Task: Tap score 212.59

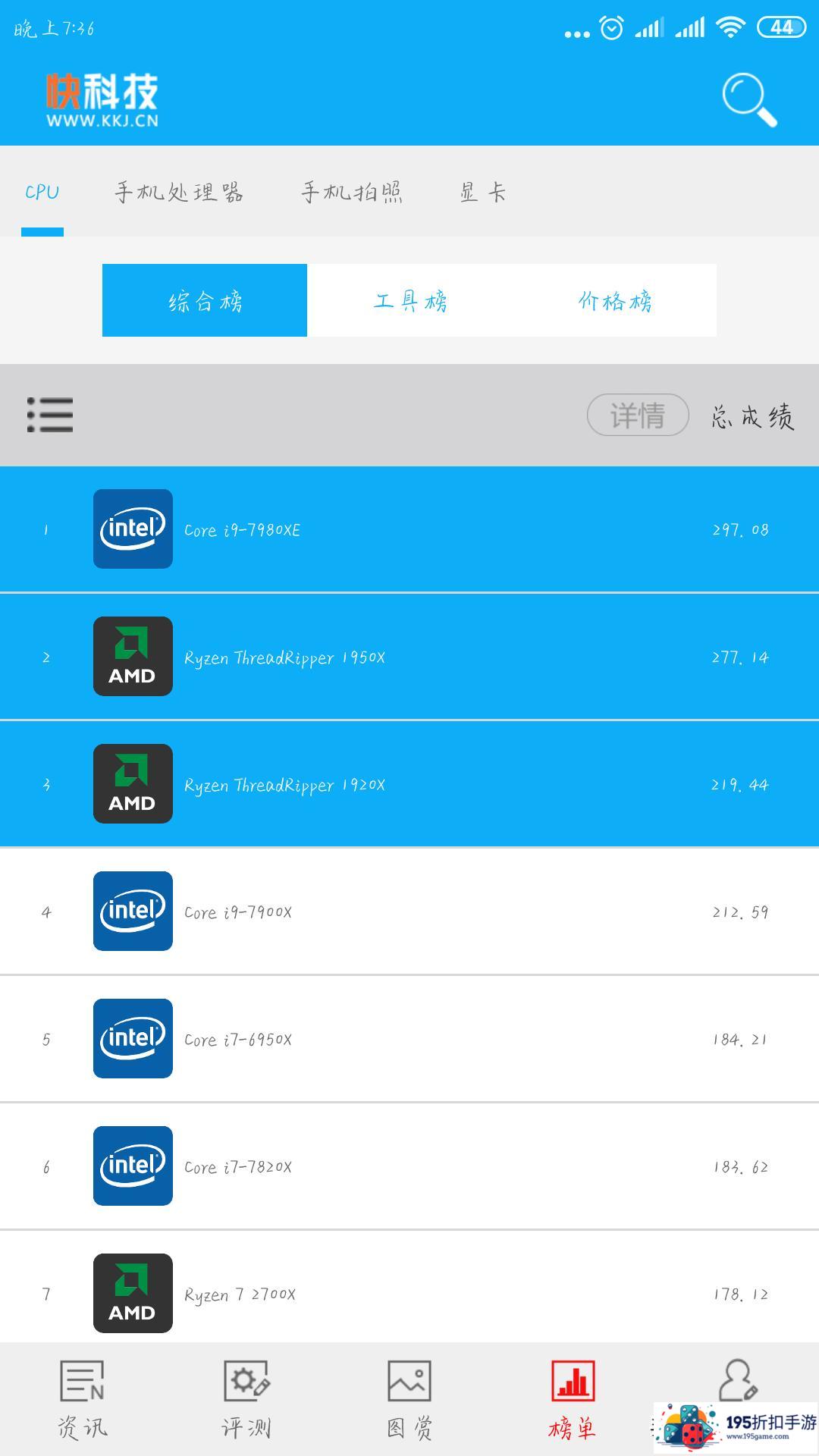Action: [740, 912]
